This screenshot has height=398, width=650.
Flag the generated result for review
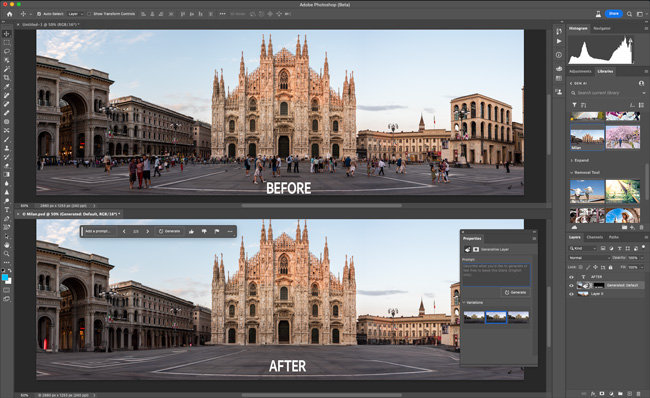tap(217, 231)
